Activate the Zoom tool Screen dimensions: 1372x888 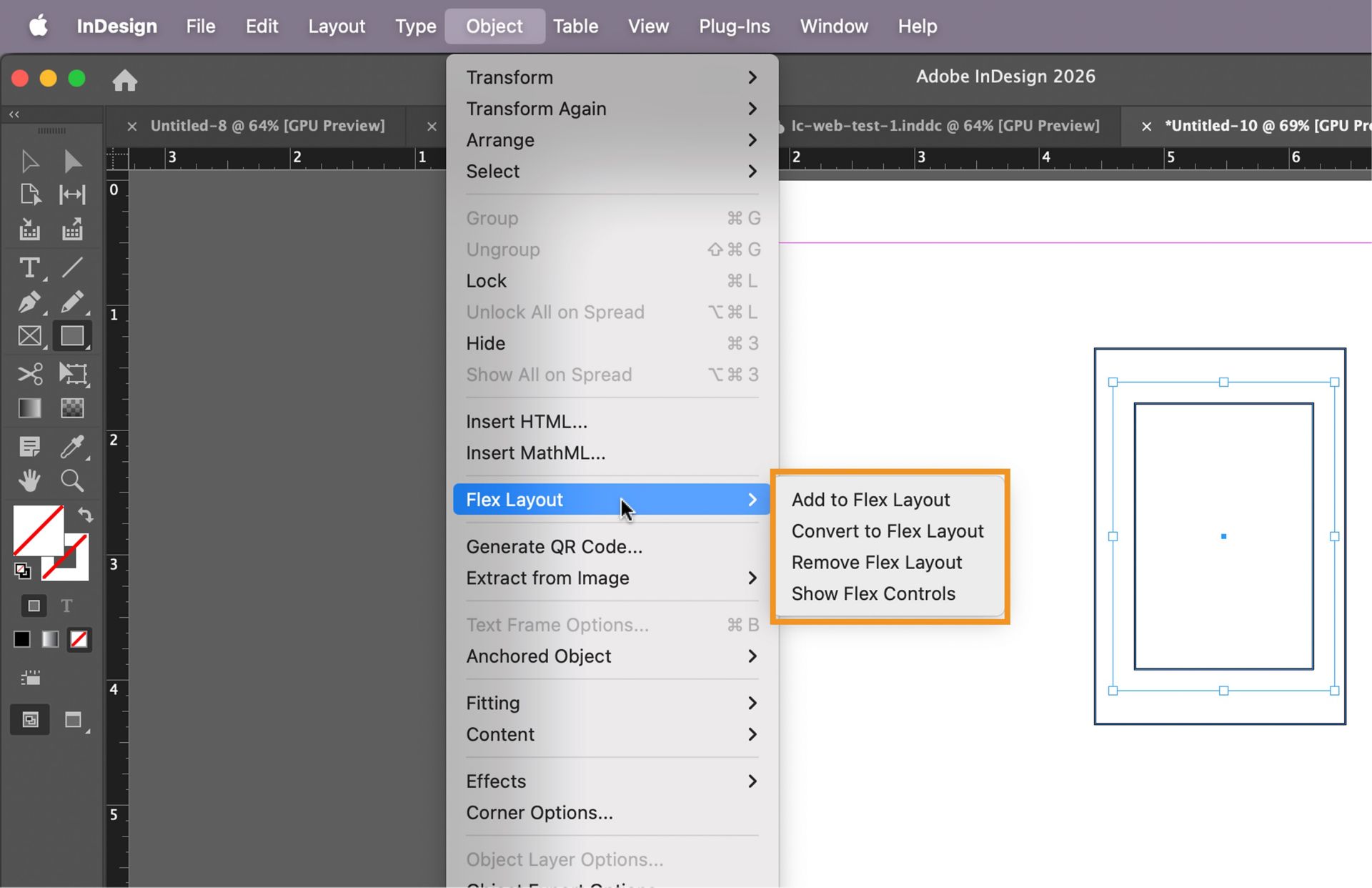coord(72,480)
